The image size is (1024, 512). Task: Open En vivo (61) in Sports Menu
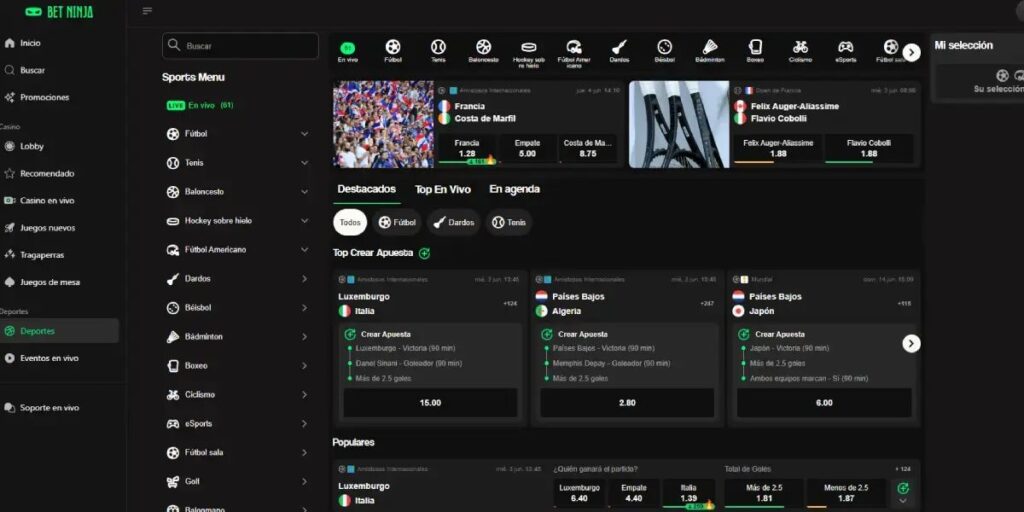pos(200,105)
